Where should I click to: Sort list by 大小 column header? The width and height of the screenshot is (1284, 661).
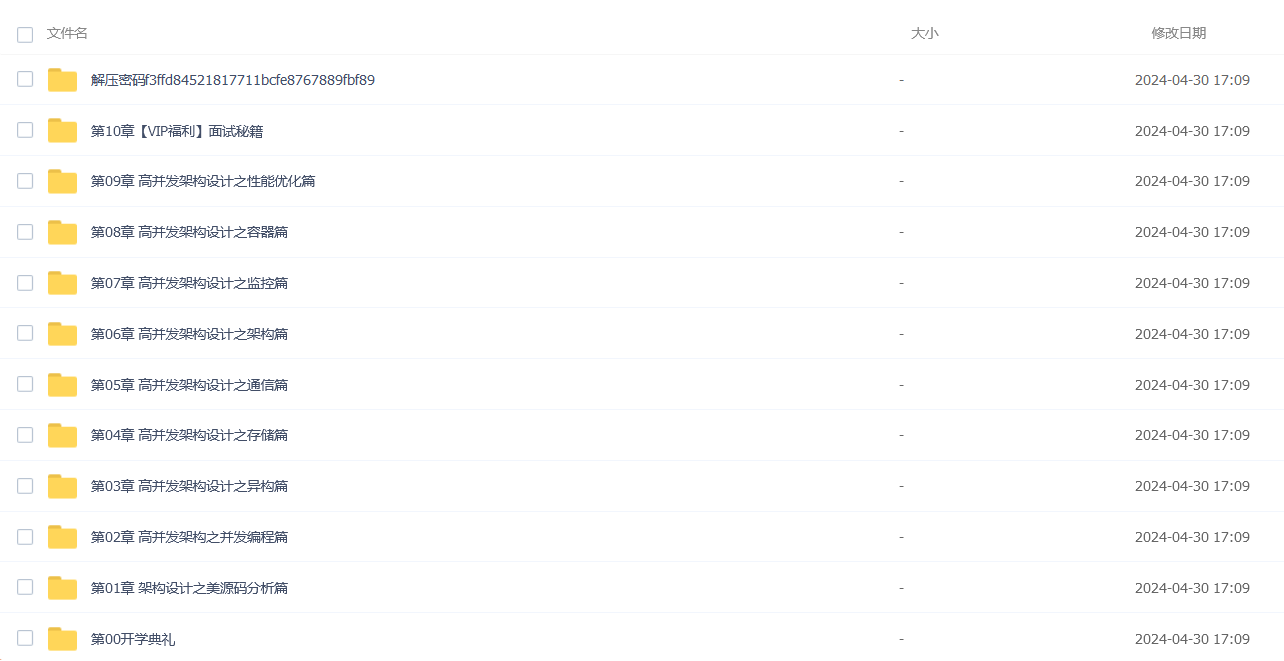click(924, 33)
